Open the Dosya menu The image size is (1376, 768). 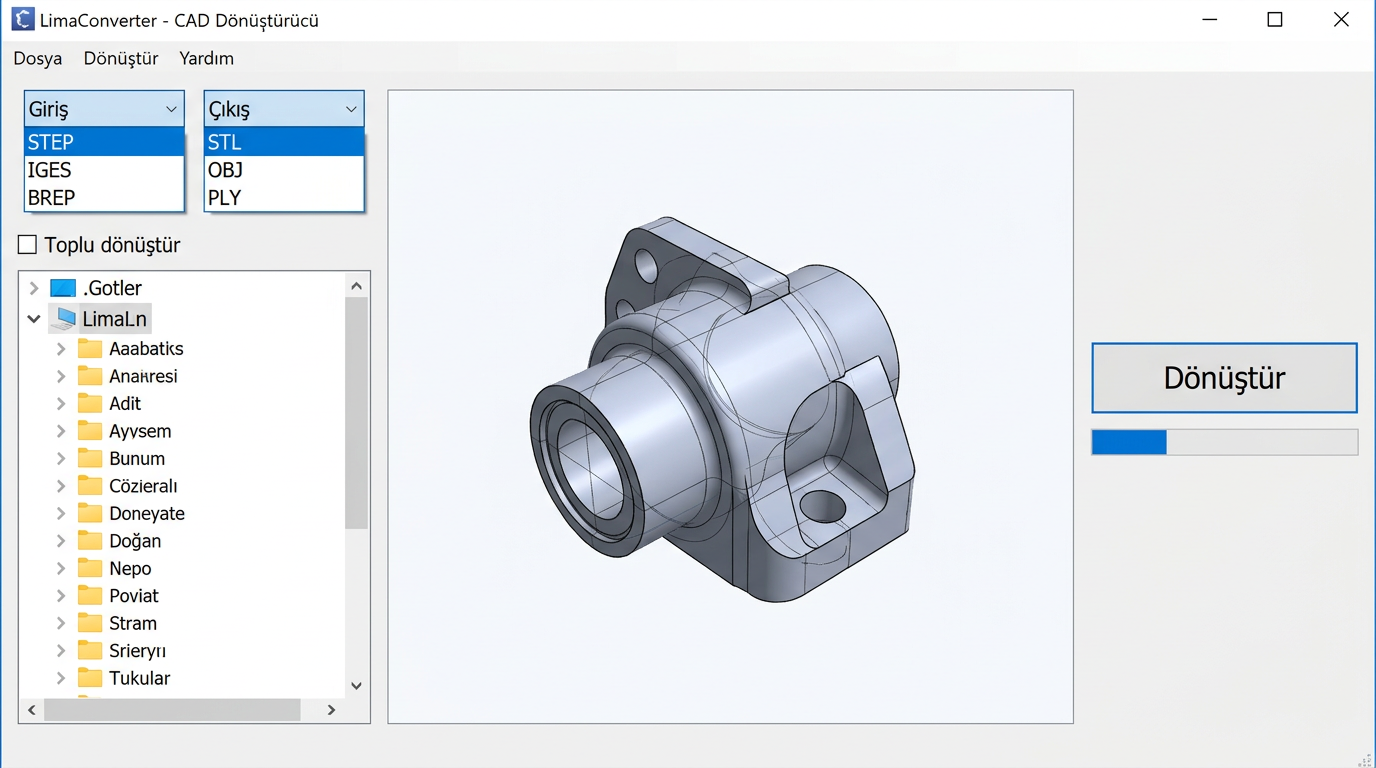(x=38, y=58)
